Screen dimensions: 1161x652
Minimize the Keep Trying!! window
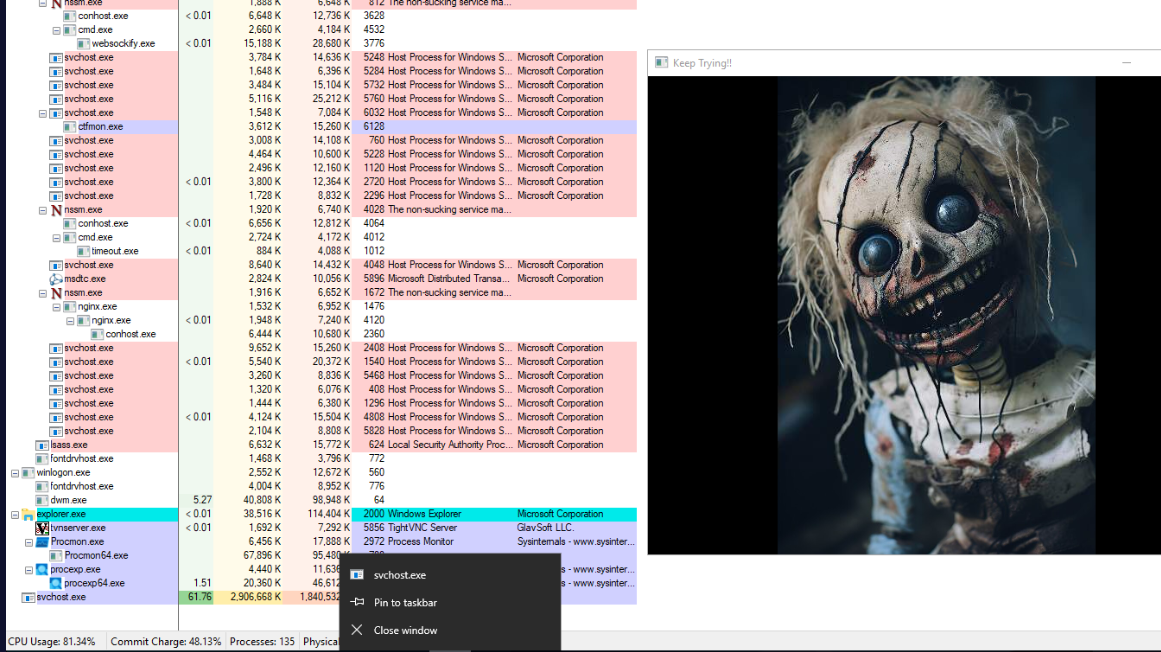click(1126, 63)
